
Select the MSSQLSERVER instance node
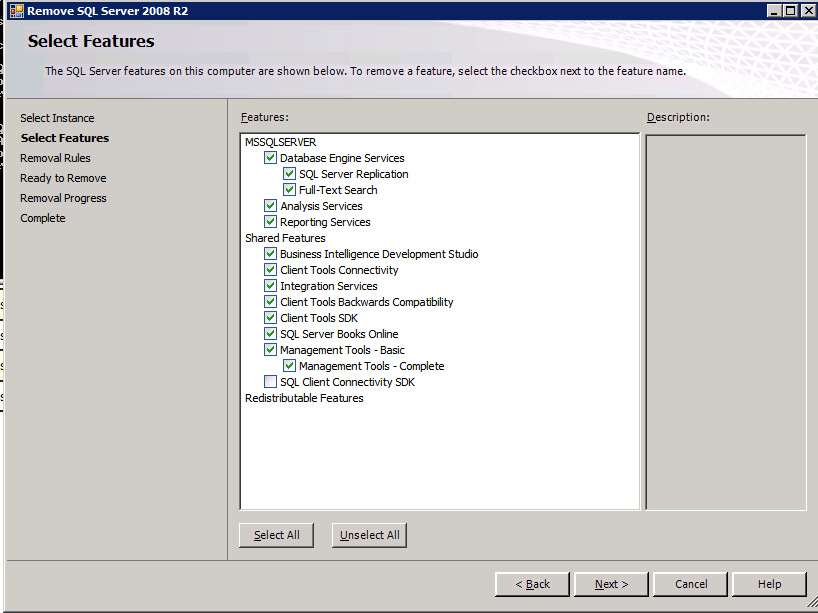pyautogui.click(x=281, y=142)
